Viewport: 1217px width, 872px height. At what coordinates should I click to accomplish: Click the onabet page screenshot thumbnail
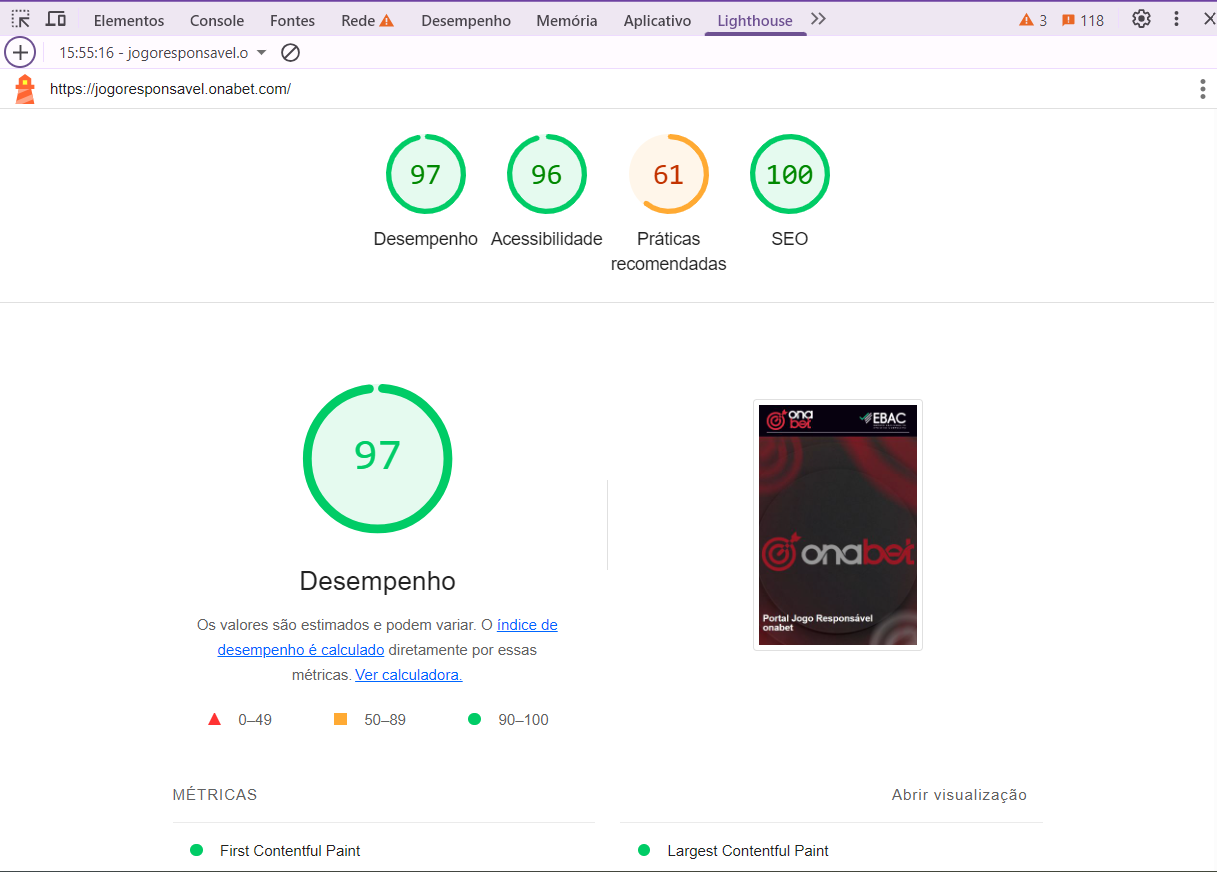(x=837, y=524)
